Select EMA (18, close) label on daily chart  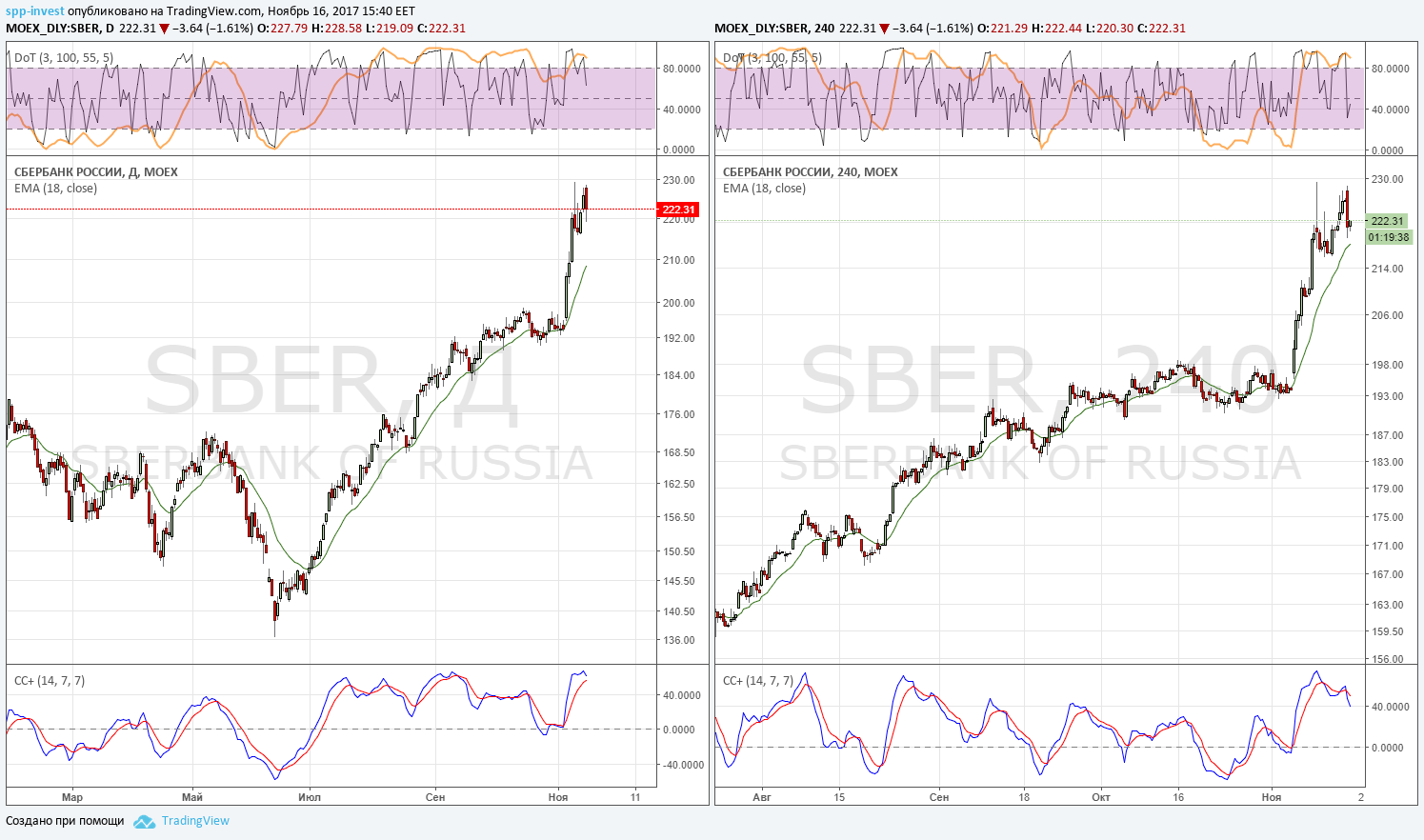coord(55,189)
